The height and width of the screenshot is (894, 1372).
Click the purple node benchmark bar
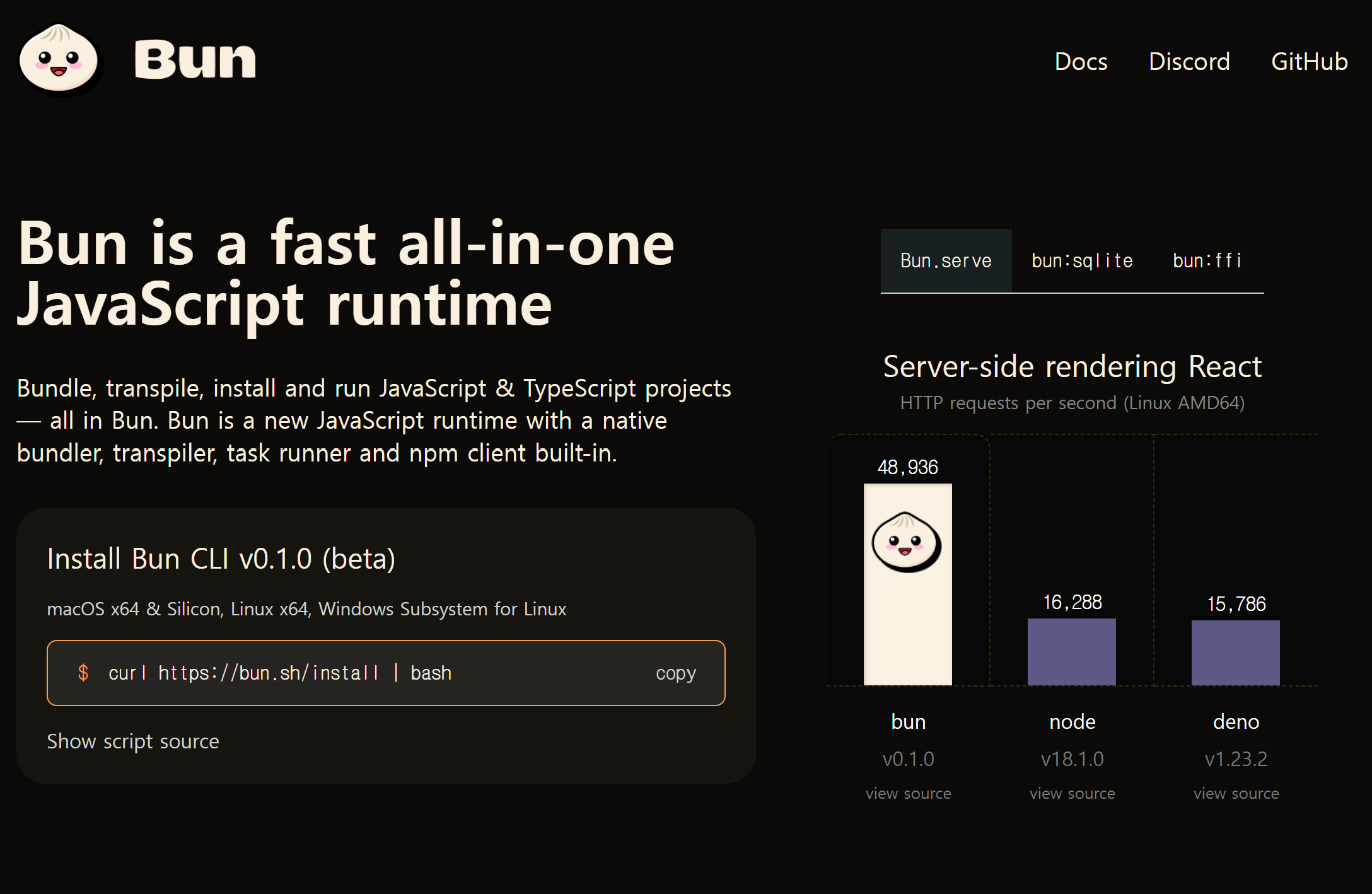tap(1071, 652)
